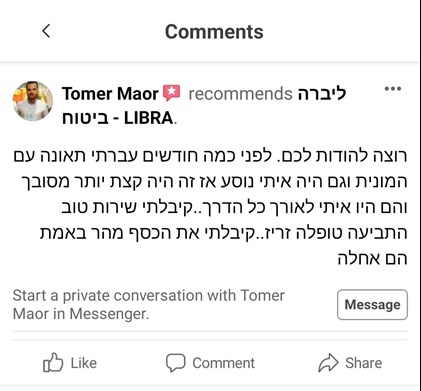The image size is (421, 391).
Task: Click the review line beginning התביעה טופלה
Action: pyautogui.click(x=224, y=233)
